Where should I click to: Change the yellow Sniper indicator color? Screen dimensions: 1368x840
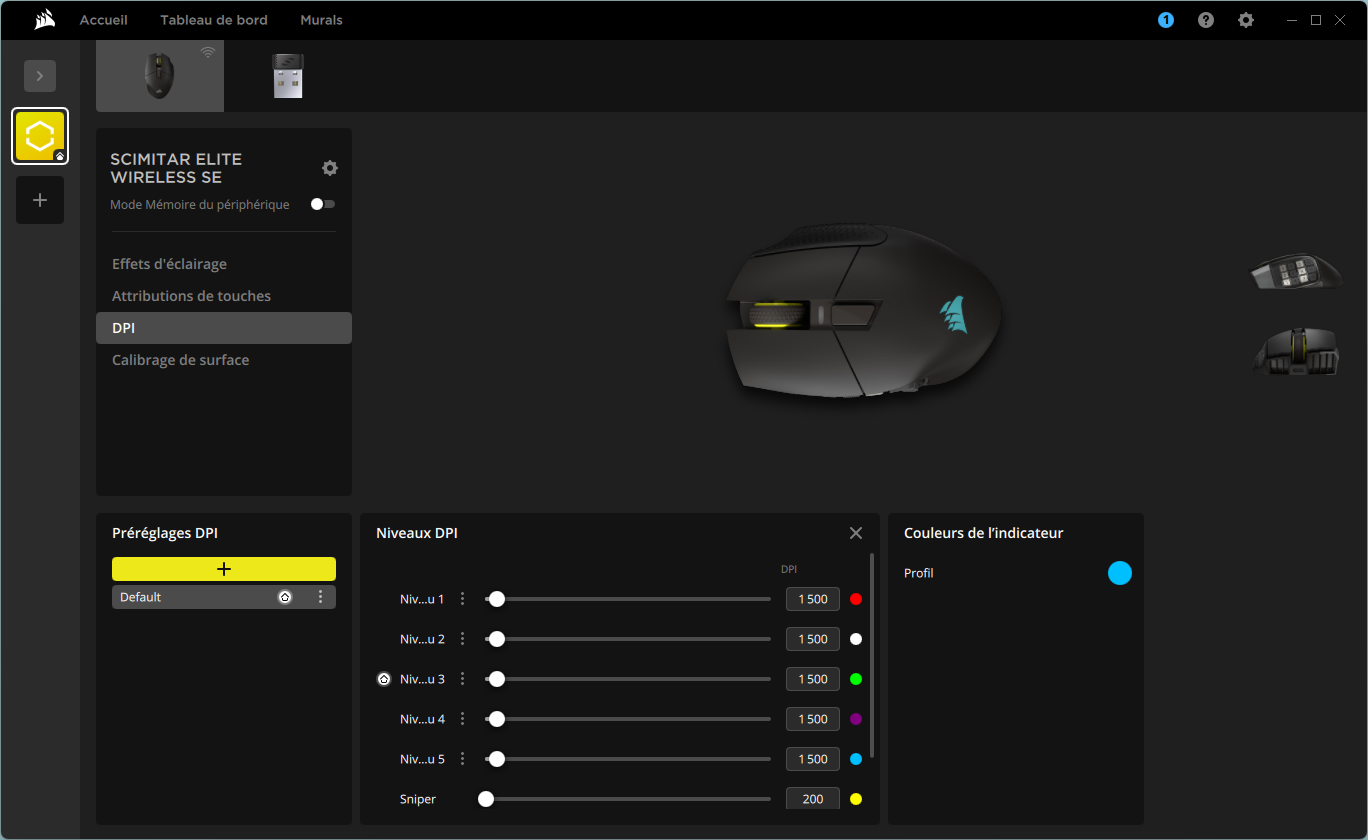856,799
